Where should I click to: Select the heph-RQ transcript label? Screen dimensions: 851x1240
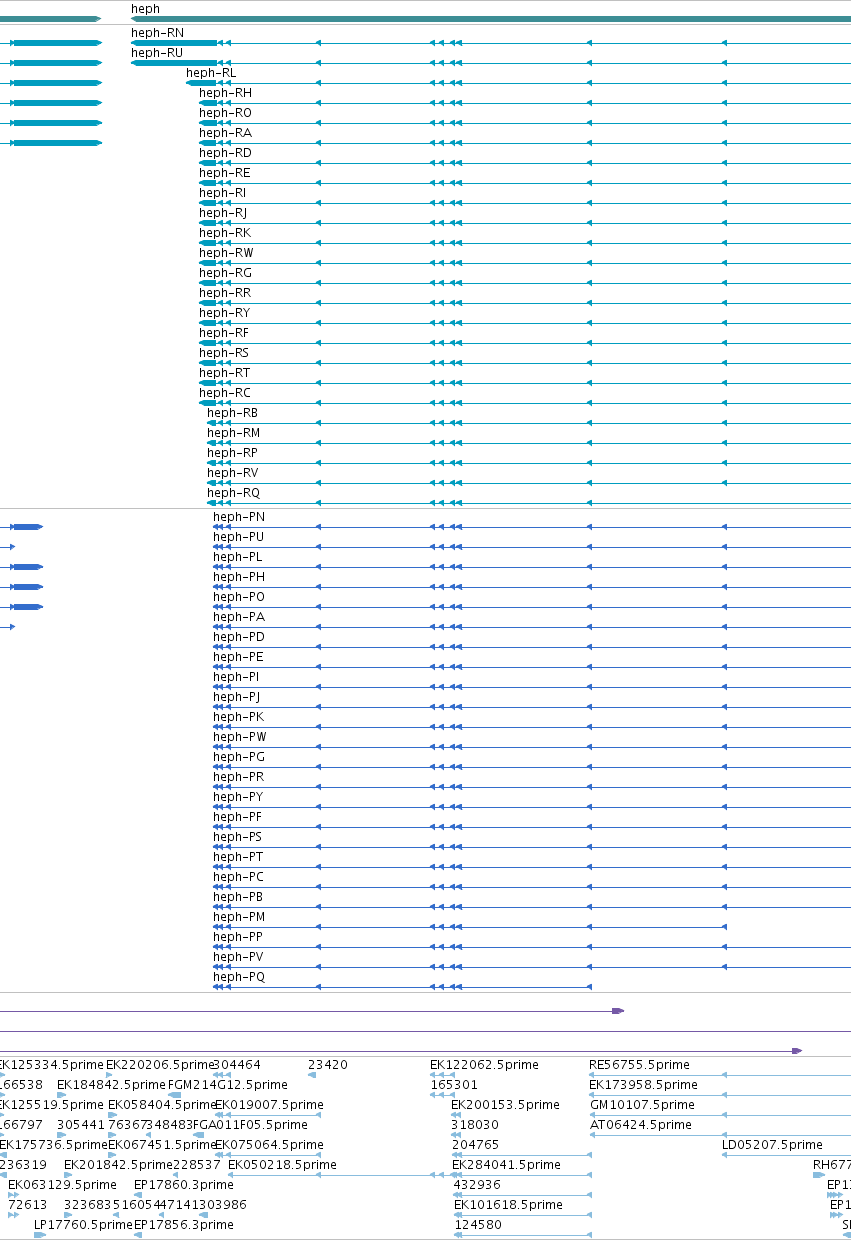[x=233, y=493]
